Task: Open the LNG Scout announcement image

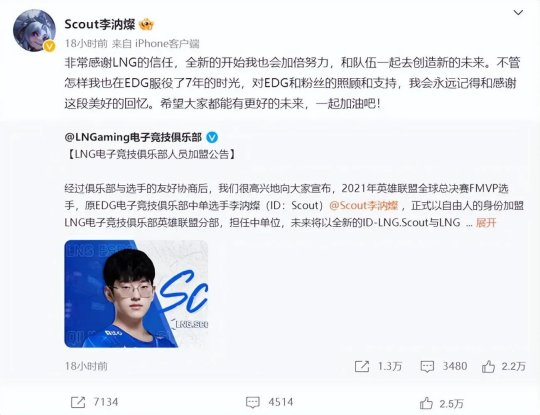Action: (136, 294)
